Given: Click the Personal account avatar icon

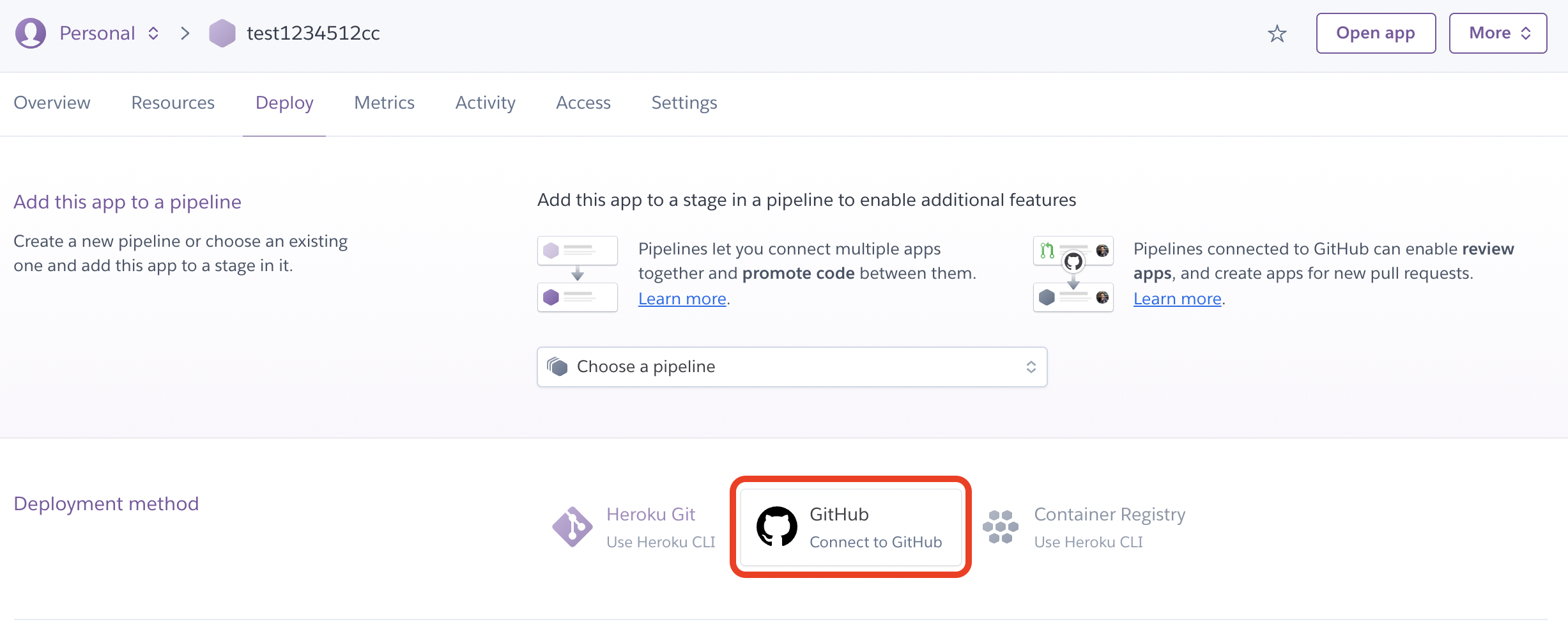Looking at the screenshot, I should tap(30, 33).
